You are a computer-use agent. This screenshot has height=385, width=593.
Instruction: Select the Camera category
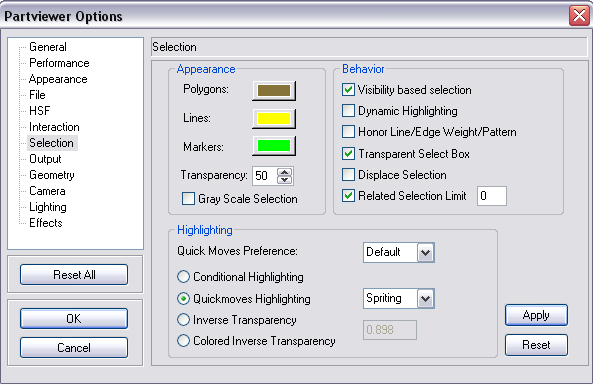tap(47, 191)
